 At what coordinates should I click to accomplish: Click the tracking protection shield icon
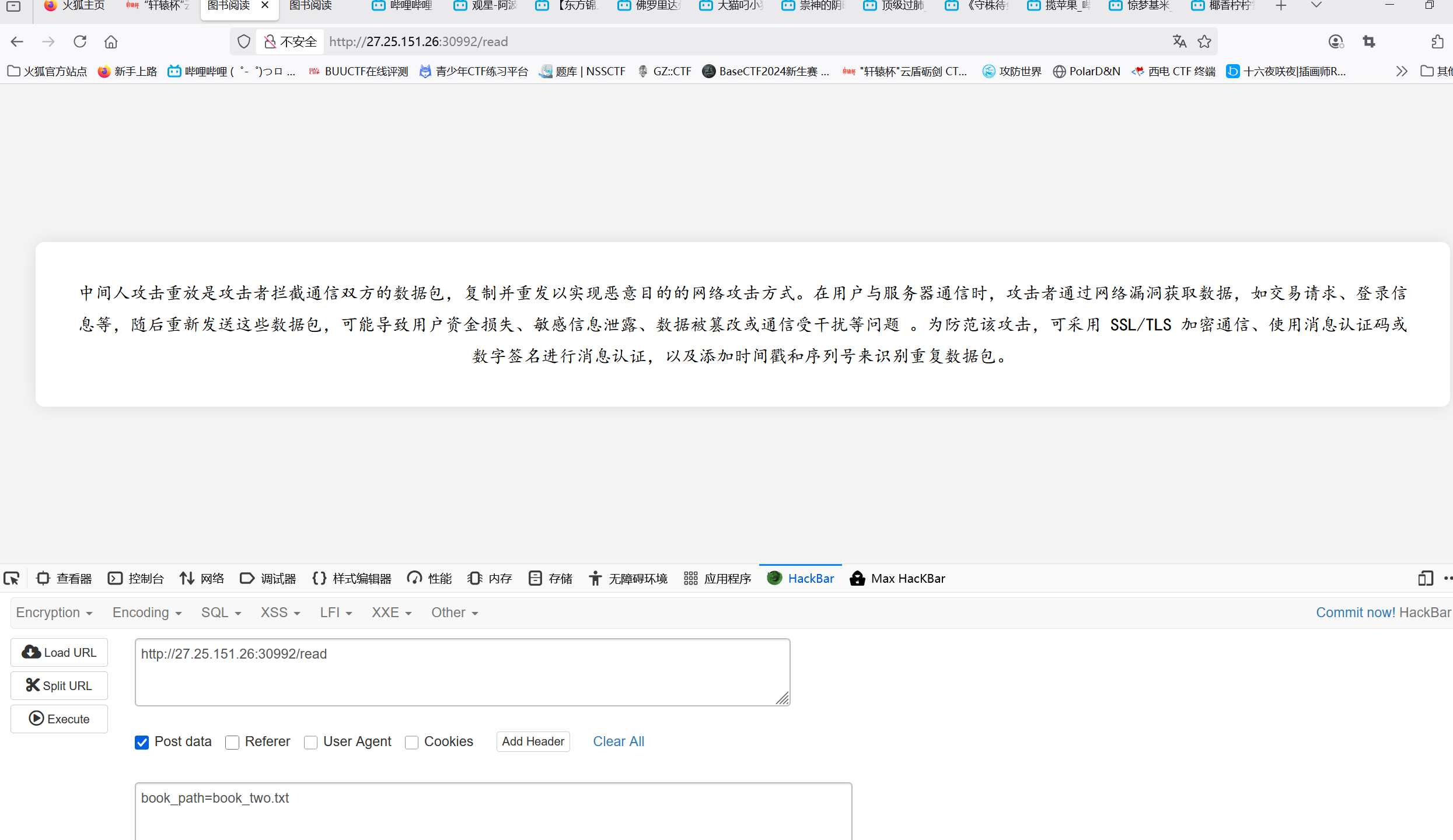tap(244, 41)
